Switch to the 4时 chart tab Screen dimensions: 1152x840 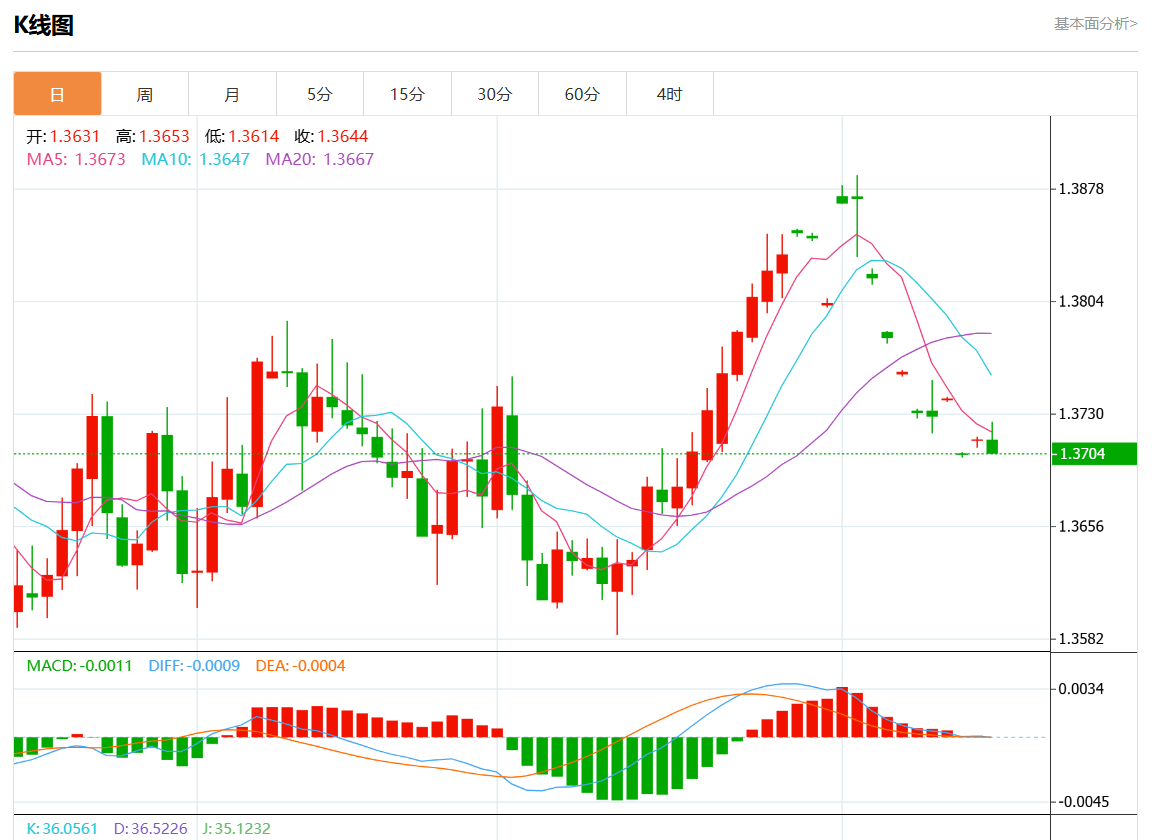point(669,94)
